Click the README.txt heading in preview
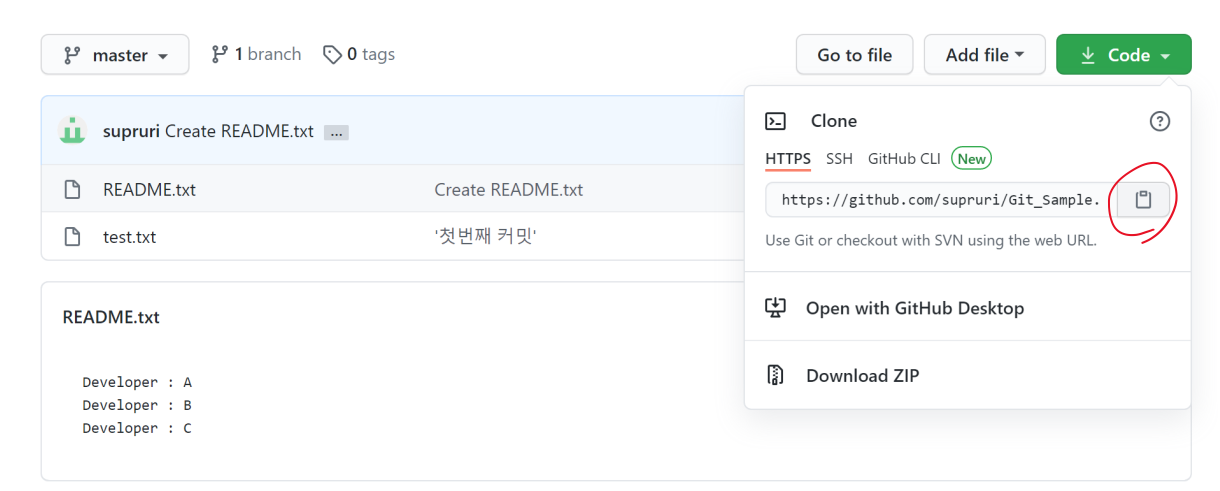The width and height of the screenshot is (1220, 491). tap(111, 317)
